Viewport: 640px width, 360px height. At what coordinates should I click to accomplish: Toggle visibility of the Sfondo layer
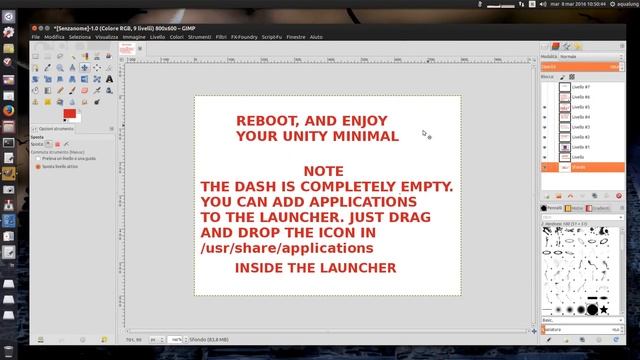(x=544, y=167)
